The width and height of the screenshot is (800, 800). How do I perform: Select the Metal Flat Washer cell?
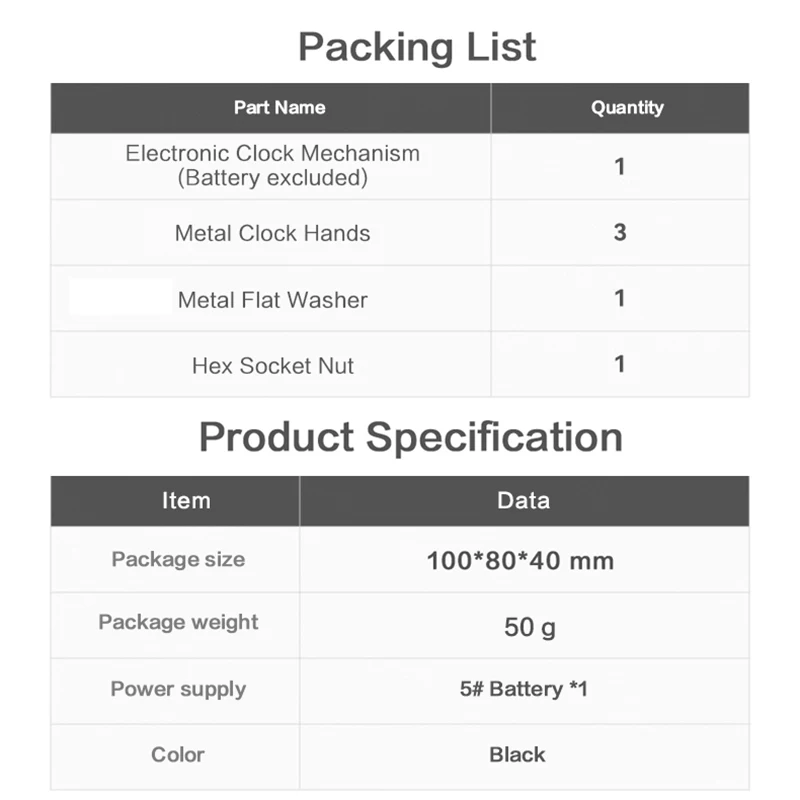click(272, 300)
